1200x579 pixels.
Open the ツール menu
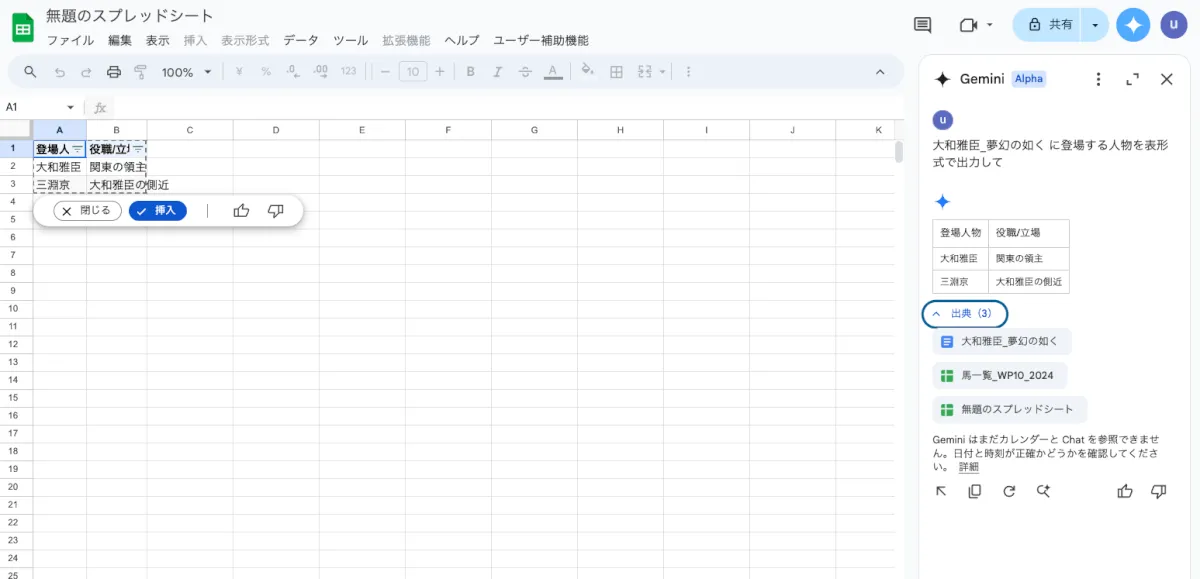tap(350, 41)
